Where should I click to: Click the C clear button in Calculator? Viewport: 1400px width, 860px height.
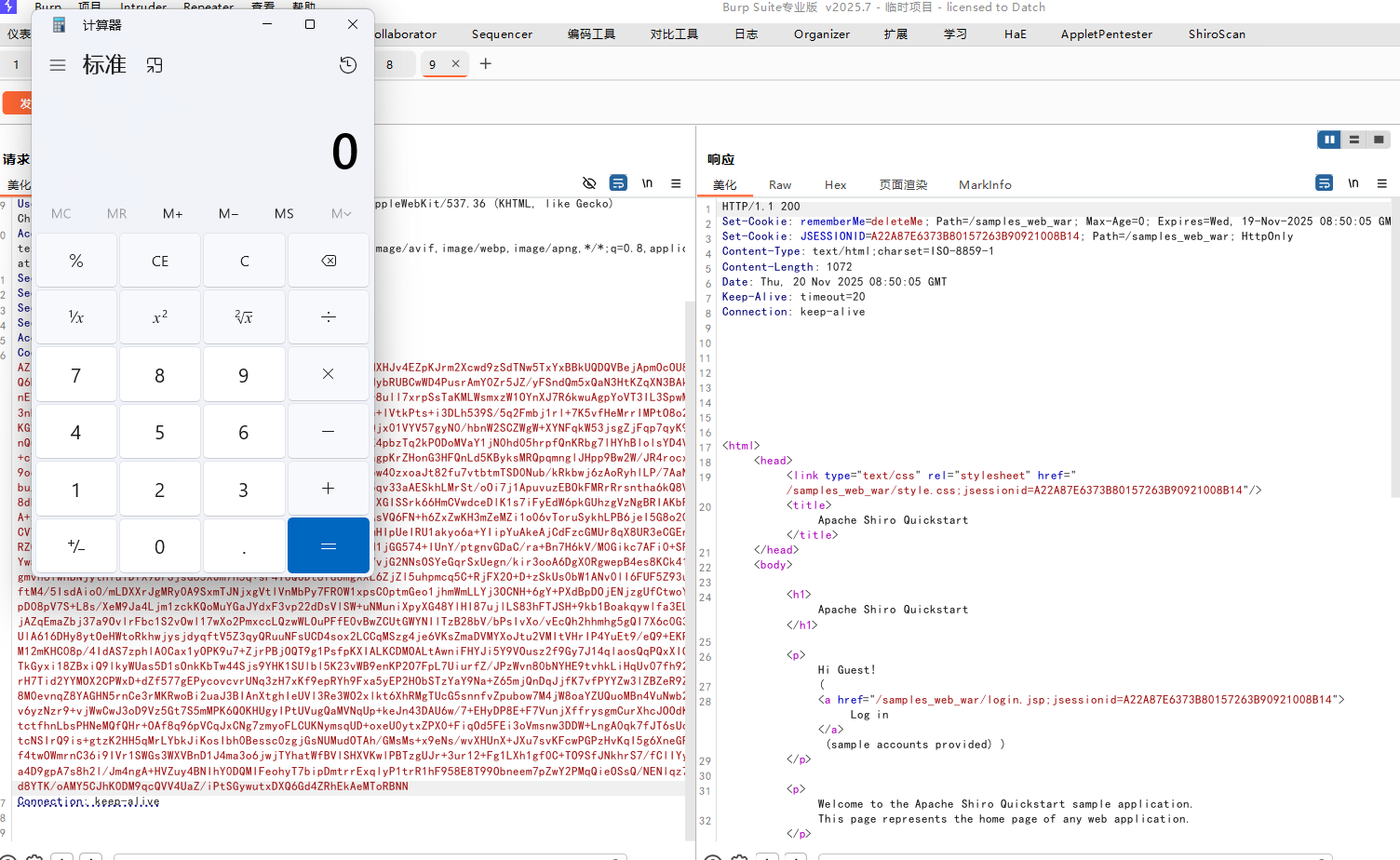(244, 261)
